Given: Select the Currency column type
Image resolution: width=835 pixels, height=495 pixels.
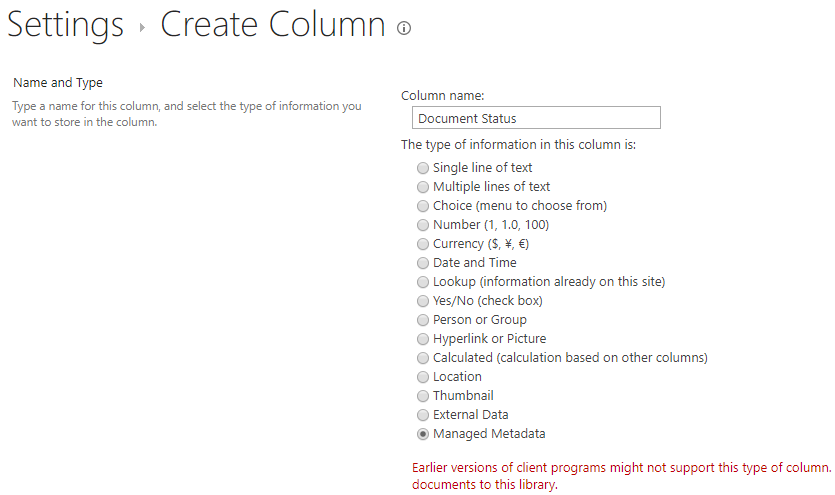Looking at the screenshot, I should (423, 244).
